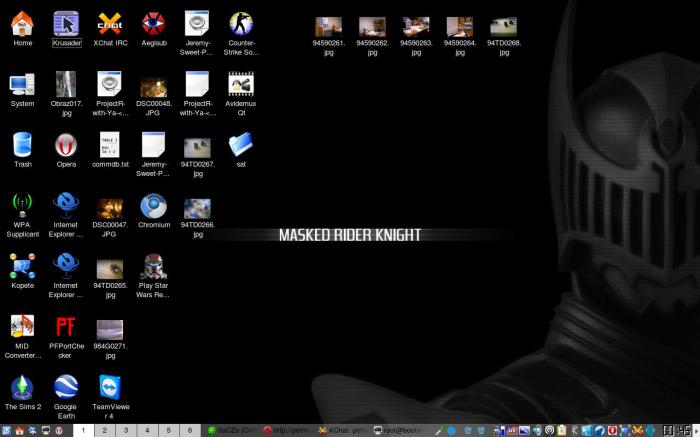
Task: Click XChat icon in system tray
Action: 638,431
